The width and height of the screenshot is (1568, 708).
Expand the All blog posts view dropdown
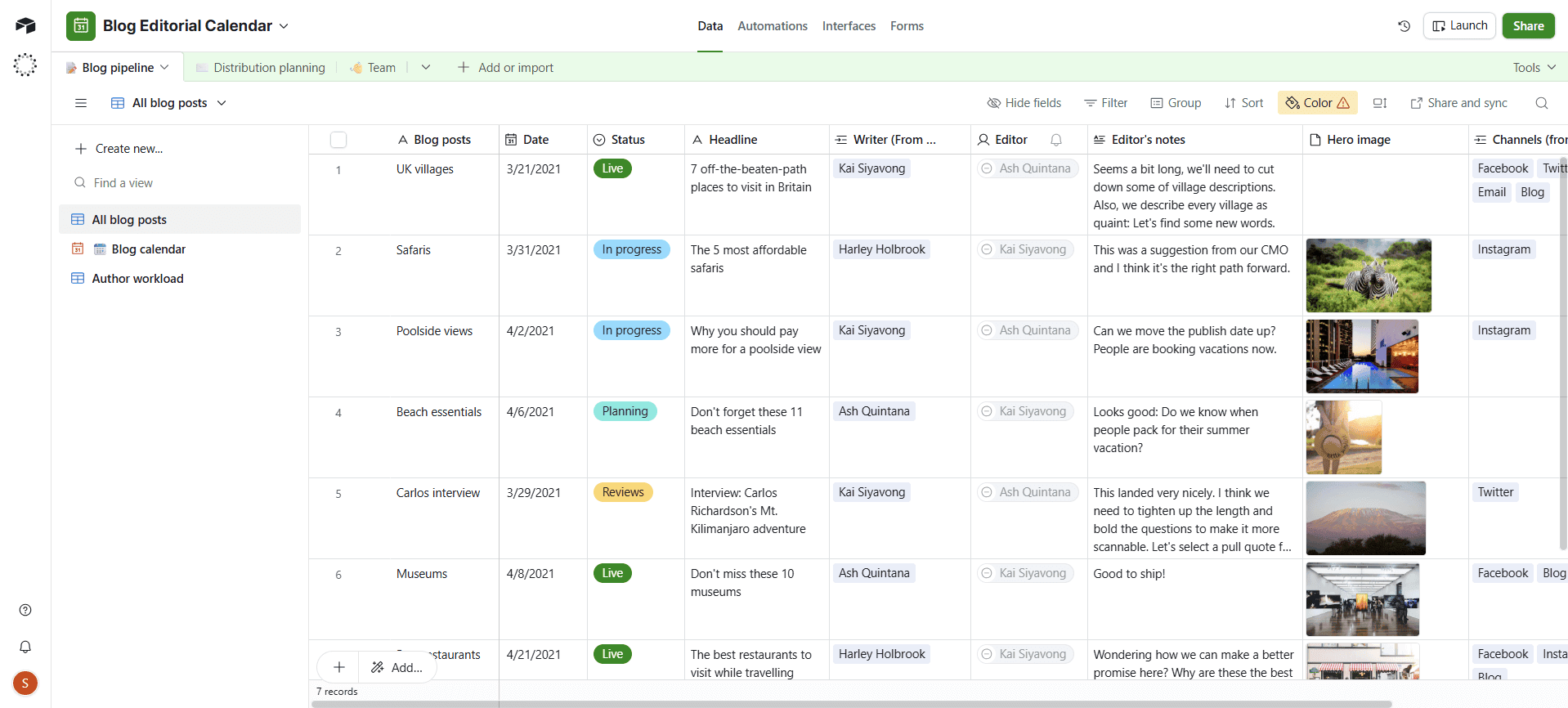(222, 103)
